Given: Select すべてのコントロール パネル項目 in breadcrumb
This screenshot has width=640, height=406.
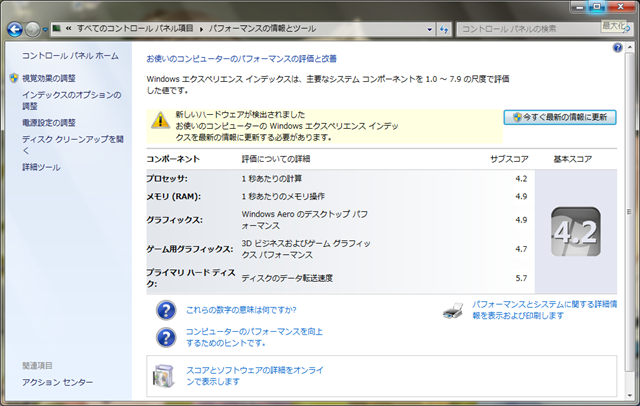Looking at the screenshot, I should 135,28.
